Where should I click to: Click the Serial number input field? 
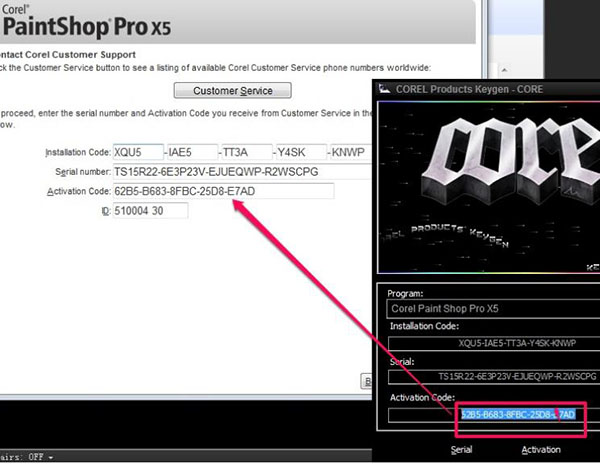point(242,172)
